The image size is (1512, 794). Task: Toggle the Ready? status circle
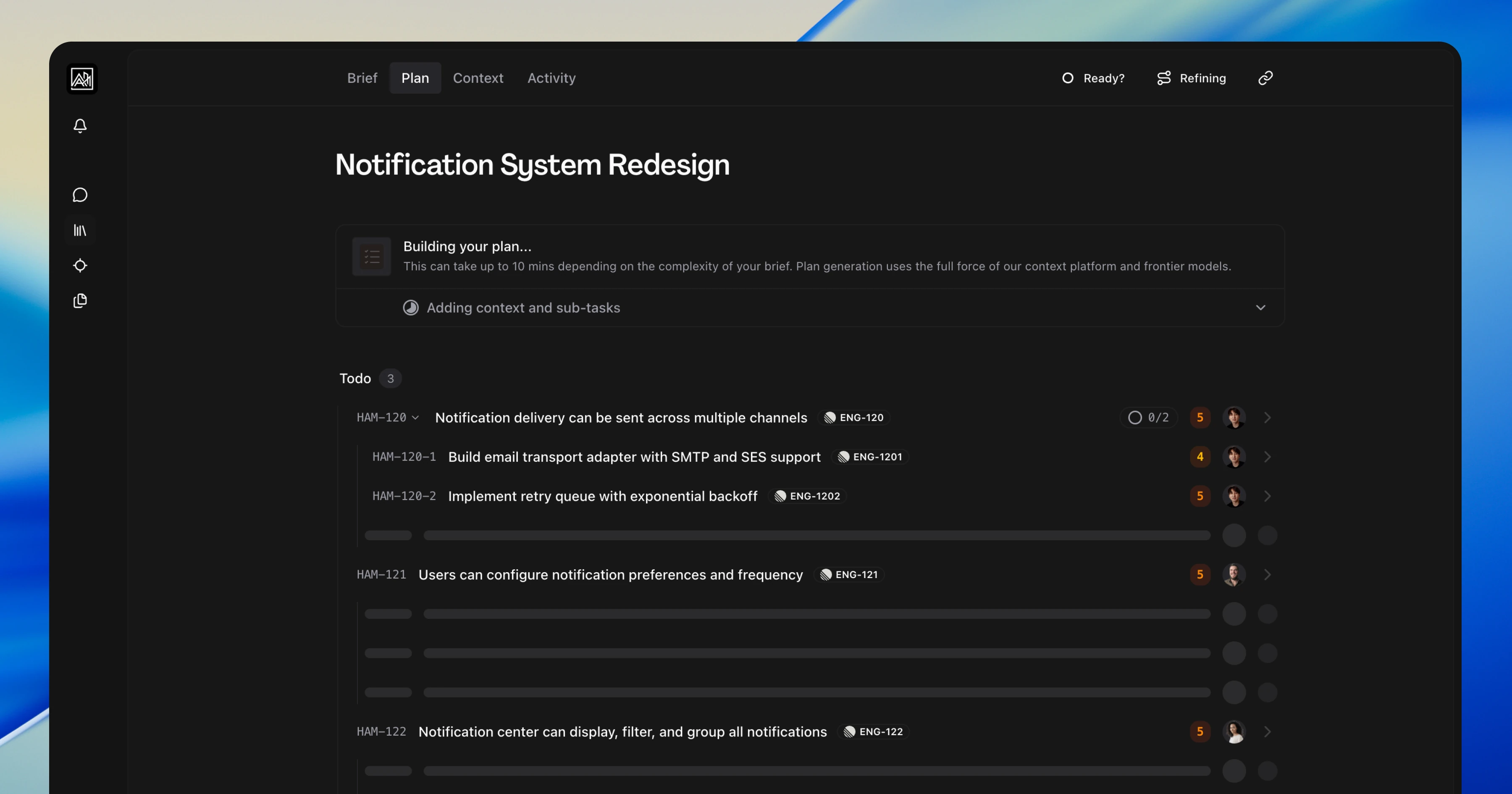pyautogui.click(x=1068, y=78)
